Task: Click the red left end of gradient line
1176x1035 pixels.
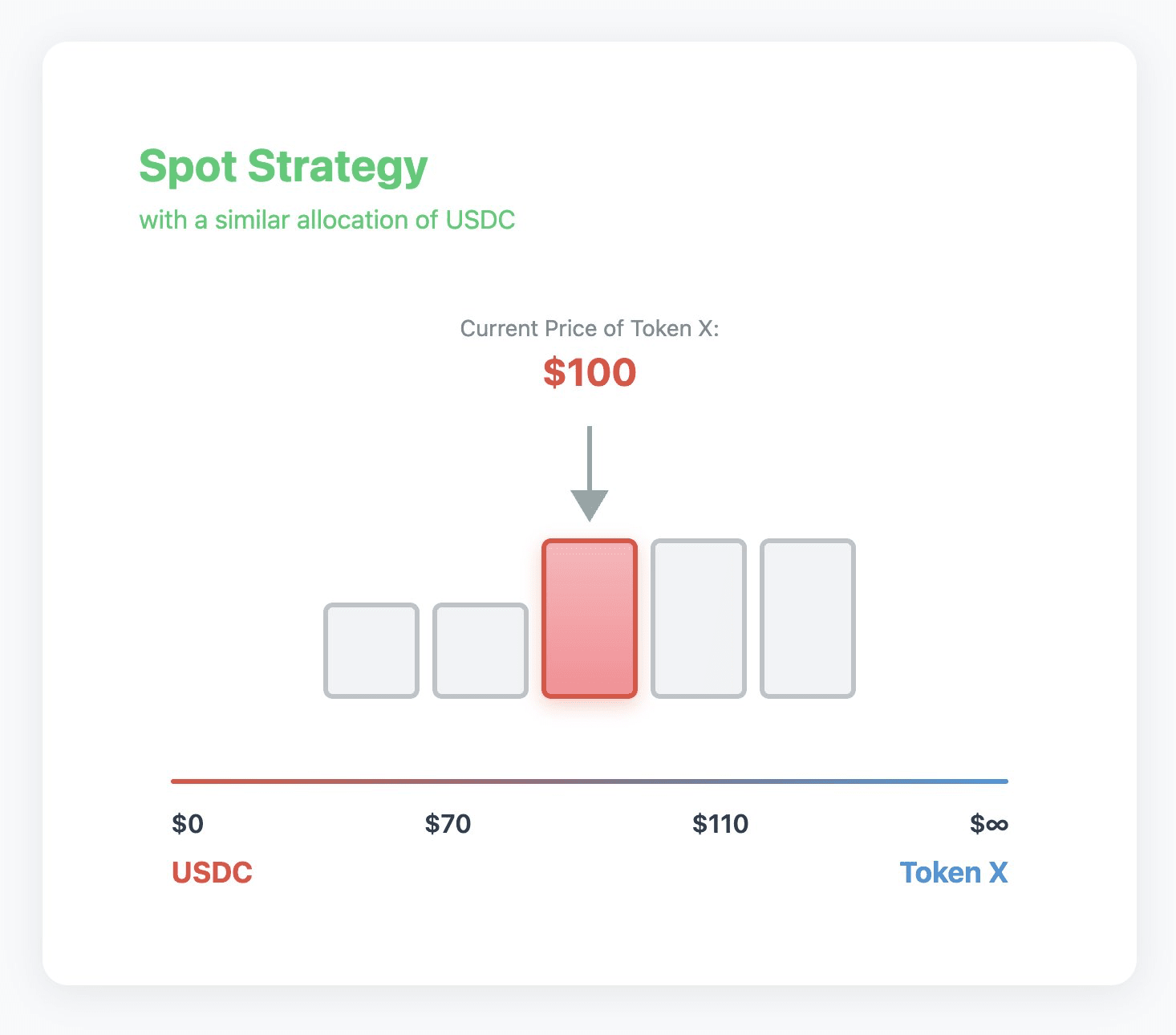Action: (x=178, y=781)
